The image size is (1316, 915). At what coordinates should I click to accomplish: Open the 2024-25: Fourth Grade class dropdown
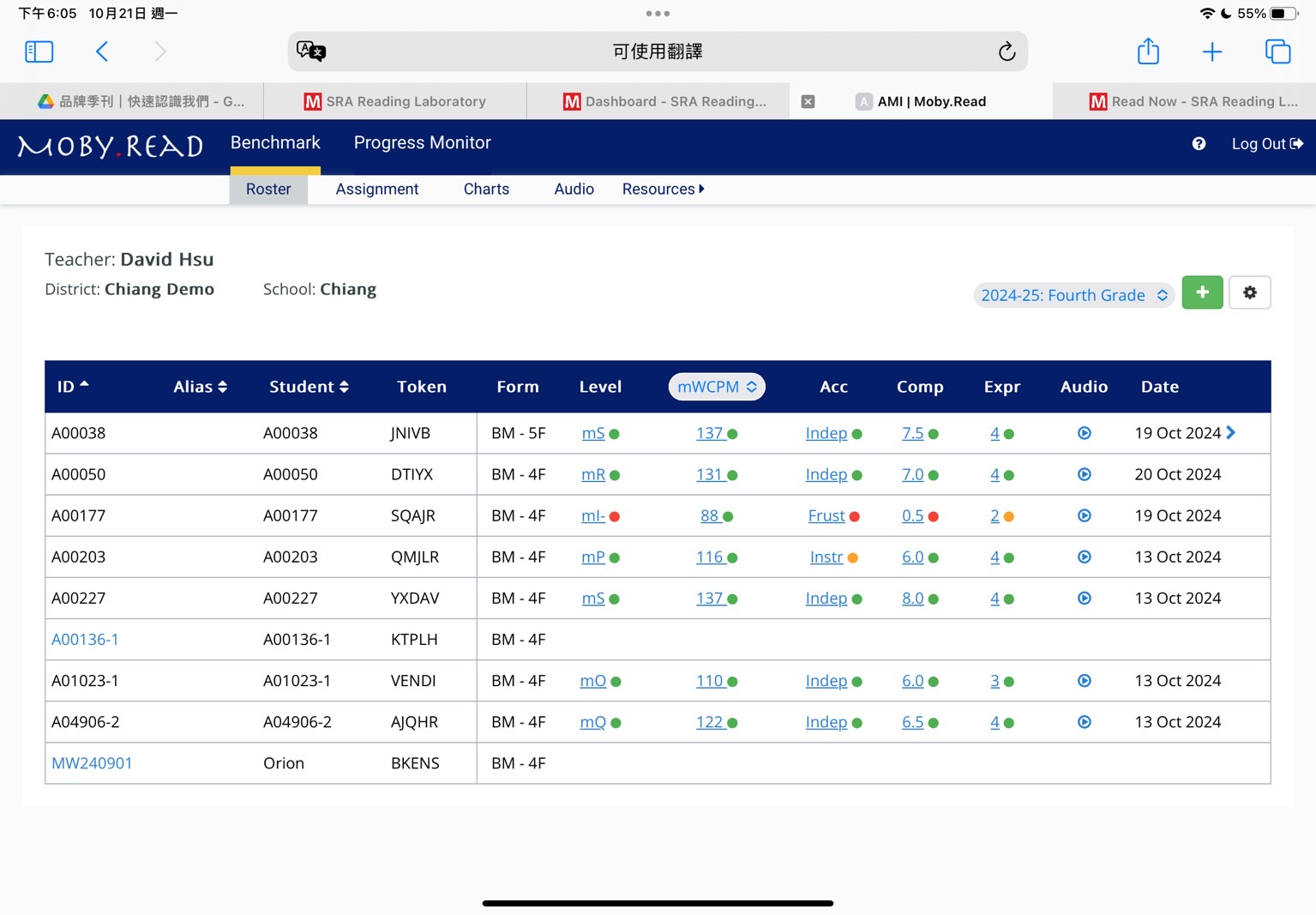[1073, 295]
